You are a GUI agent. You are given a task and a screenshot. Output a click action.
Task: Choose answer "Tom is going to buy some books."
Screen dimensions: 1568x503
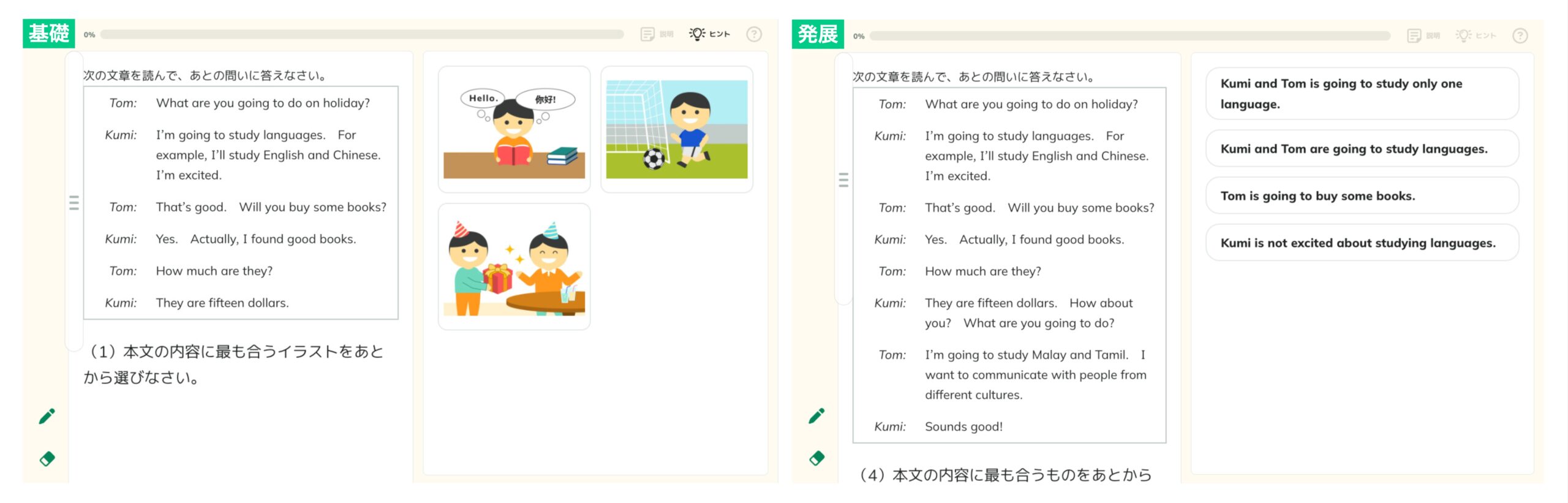1362,196
